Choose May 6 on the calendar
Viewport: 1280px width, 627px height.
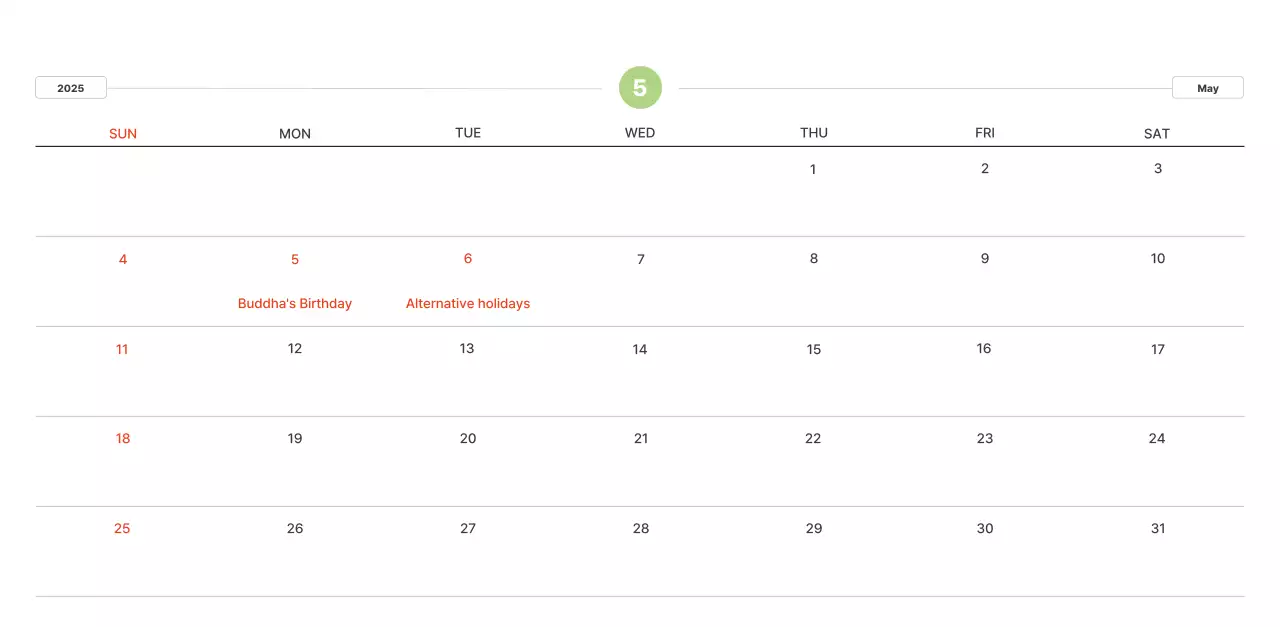tap(468, 259)
